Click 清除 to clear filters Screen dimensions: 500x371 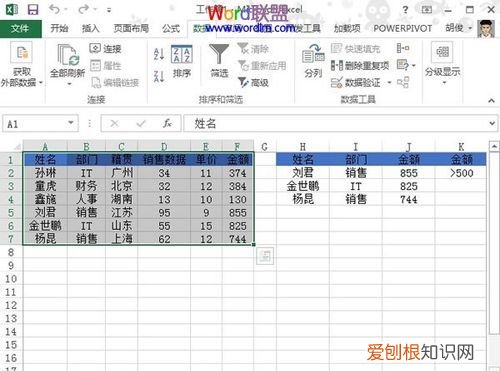(x=253, y=49)
